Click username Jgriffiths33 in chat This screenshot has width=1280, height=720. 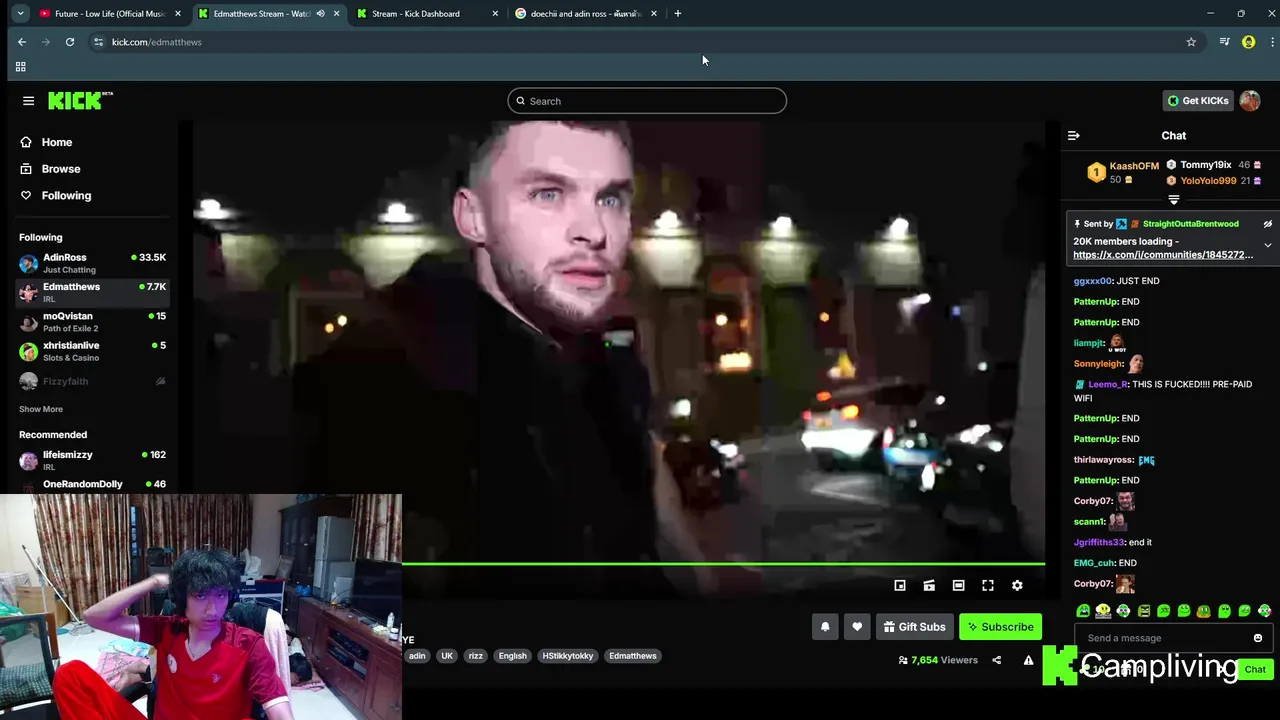pyautogui.click(x=1099, y=542)
